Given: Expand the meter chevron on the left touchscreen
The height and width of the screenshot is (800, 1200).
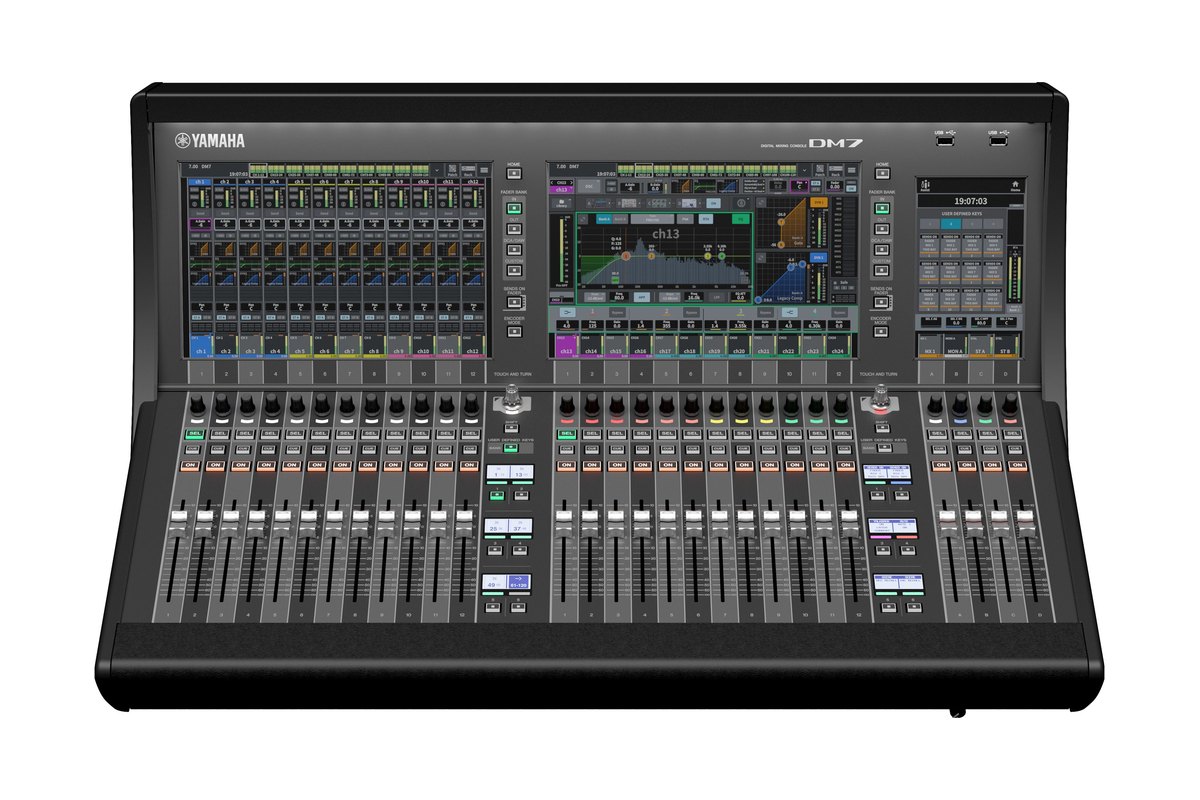Looking at the screenshot, I should point(437,170).
